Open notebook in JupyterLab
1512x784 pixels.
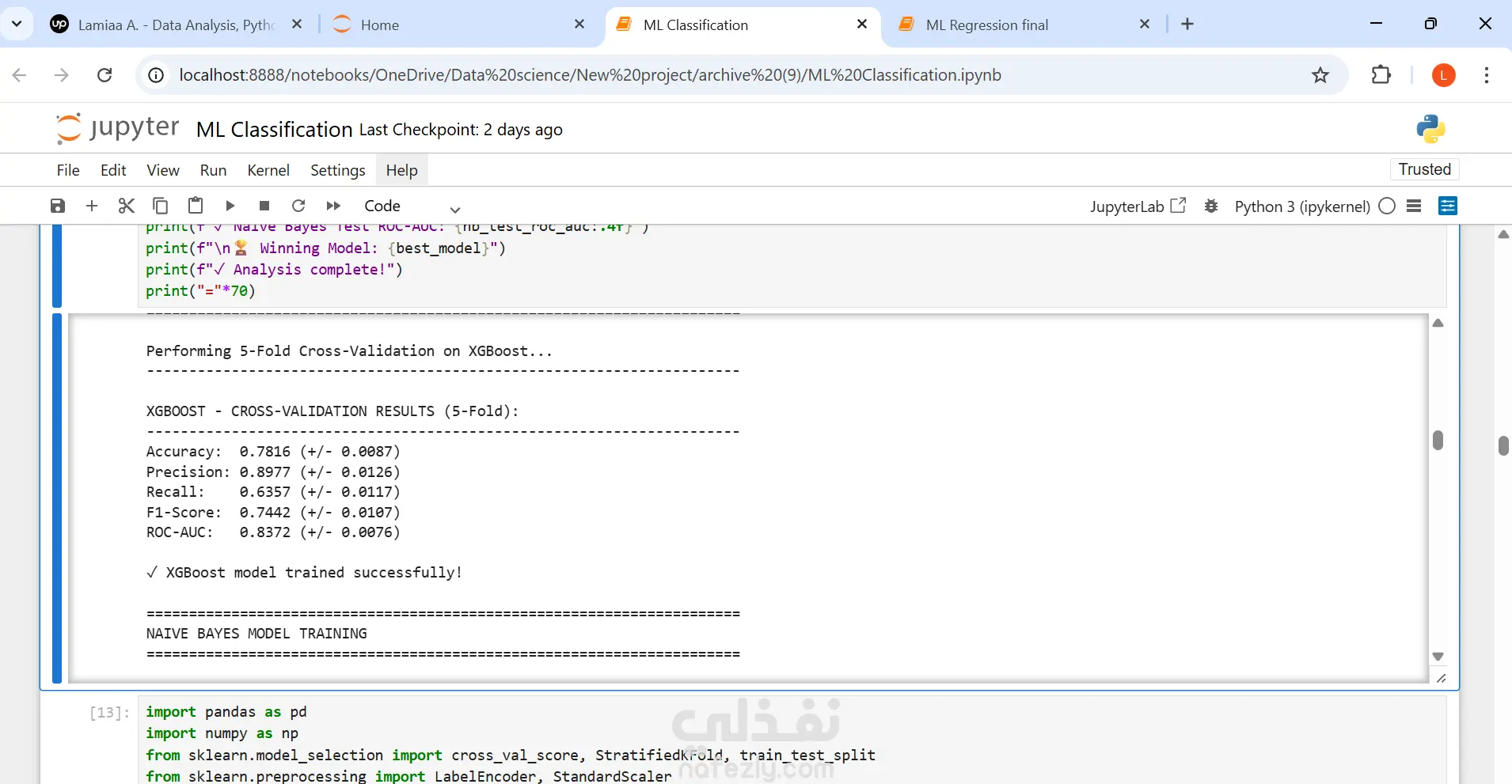click(x=1138, y=206)
